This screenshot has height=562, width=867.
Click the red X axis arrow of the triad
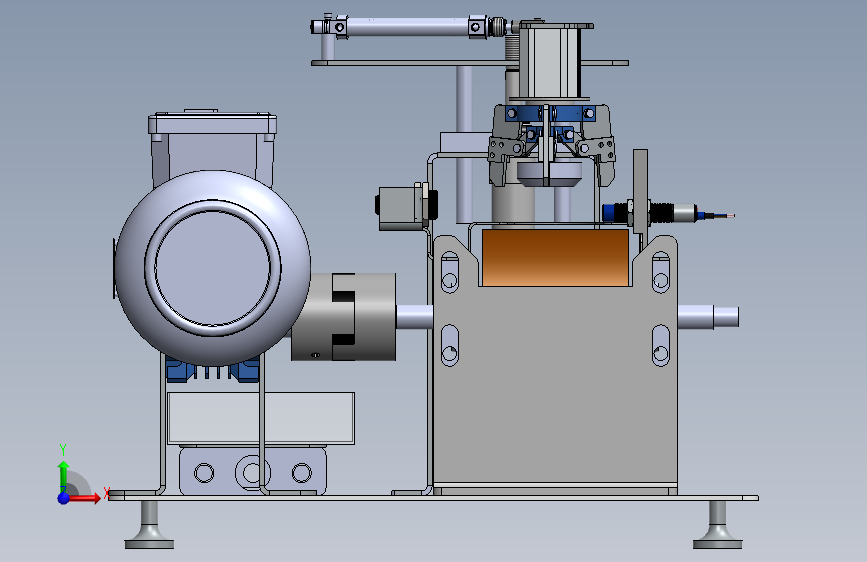click(x=83, y=498)
